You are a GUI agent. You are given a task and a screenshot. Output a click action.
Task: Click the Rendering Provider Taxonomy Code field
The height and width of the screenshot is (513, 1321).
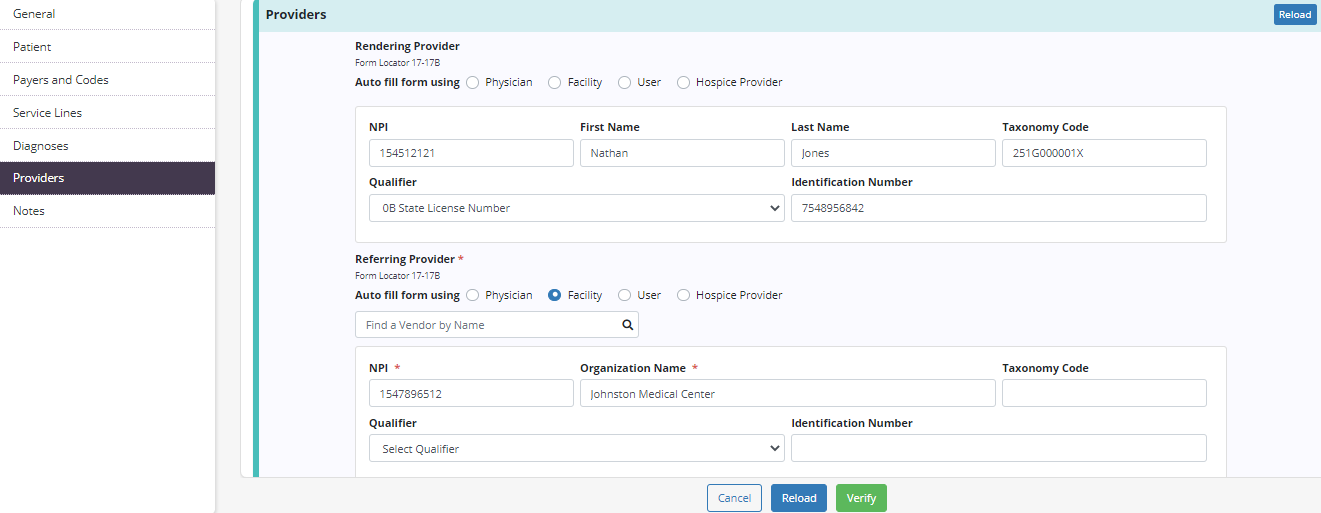(1103, 153)
